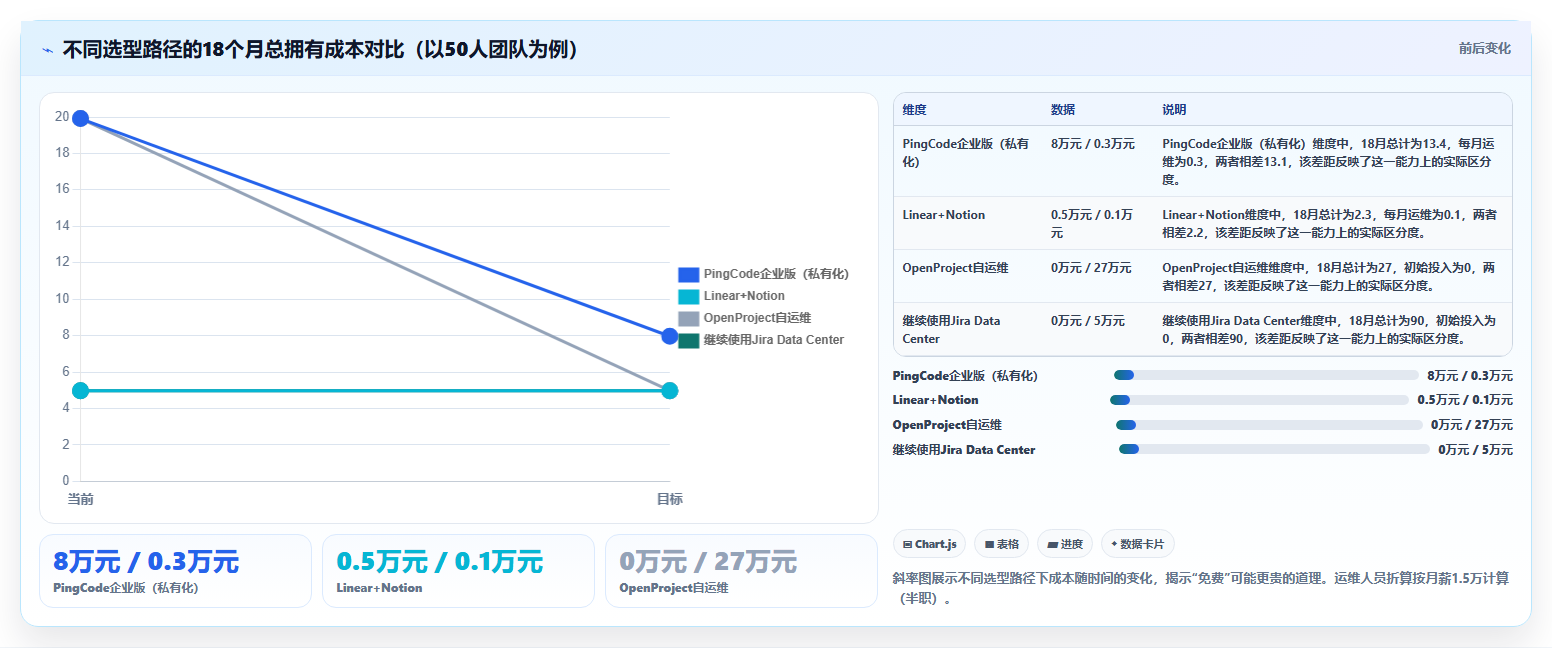Select 继续使用Jira Data Center table row name
The width and height of the screenshot is (1552, 648).
[951, 330]
